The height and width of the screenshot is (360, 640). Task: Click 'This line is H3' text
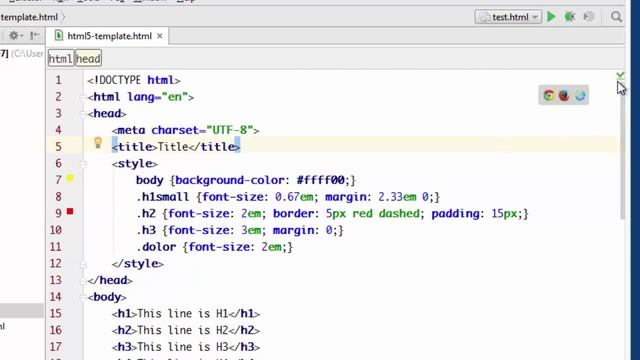pos(182,347)
